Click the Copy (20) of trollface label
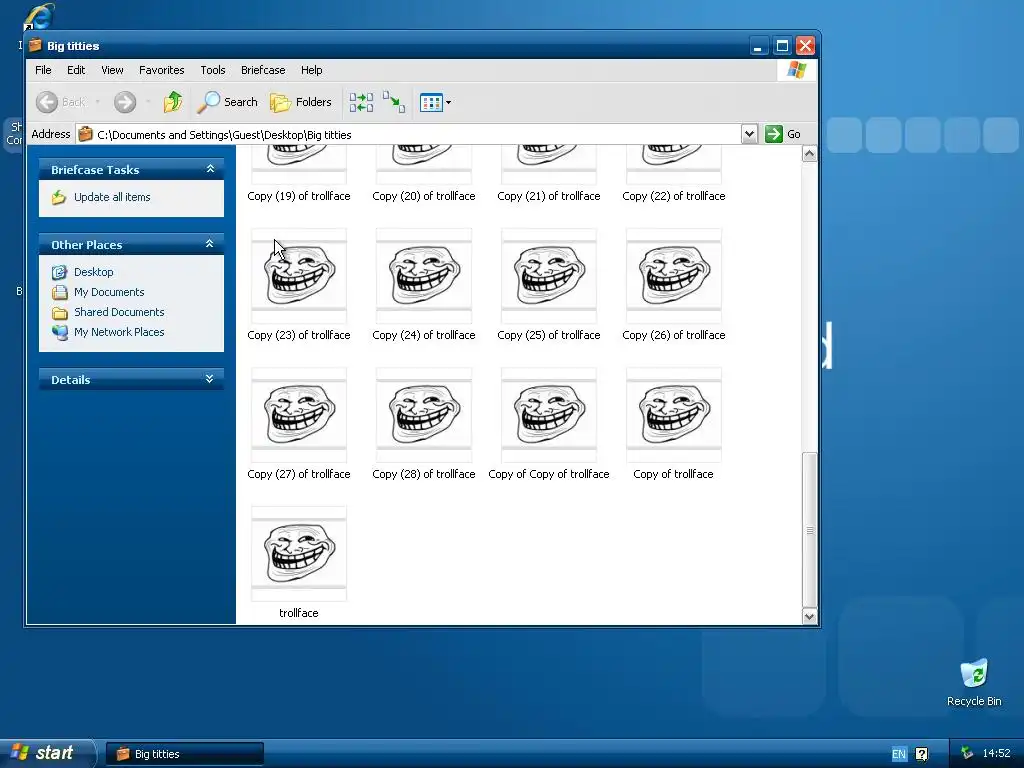1024x768 pixels. (x=424, y=196)
